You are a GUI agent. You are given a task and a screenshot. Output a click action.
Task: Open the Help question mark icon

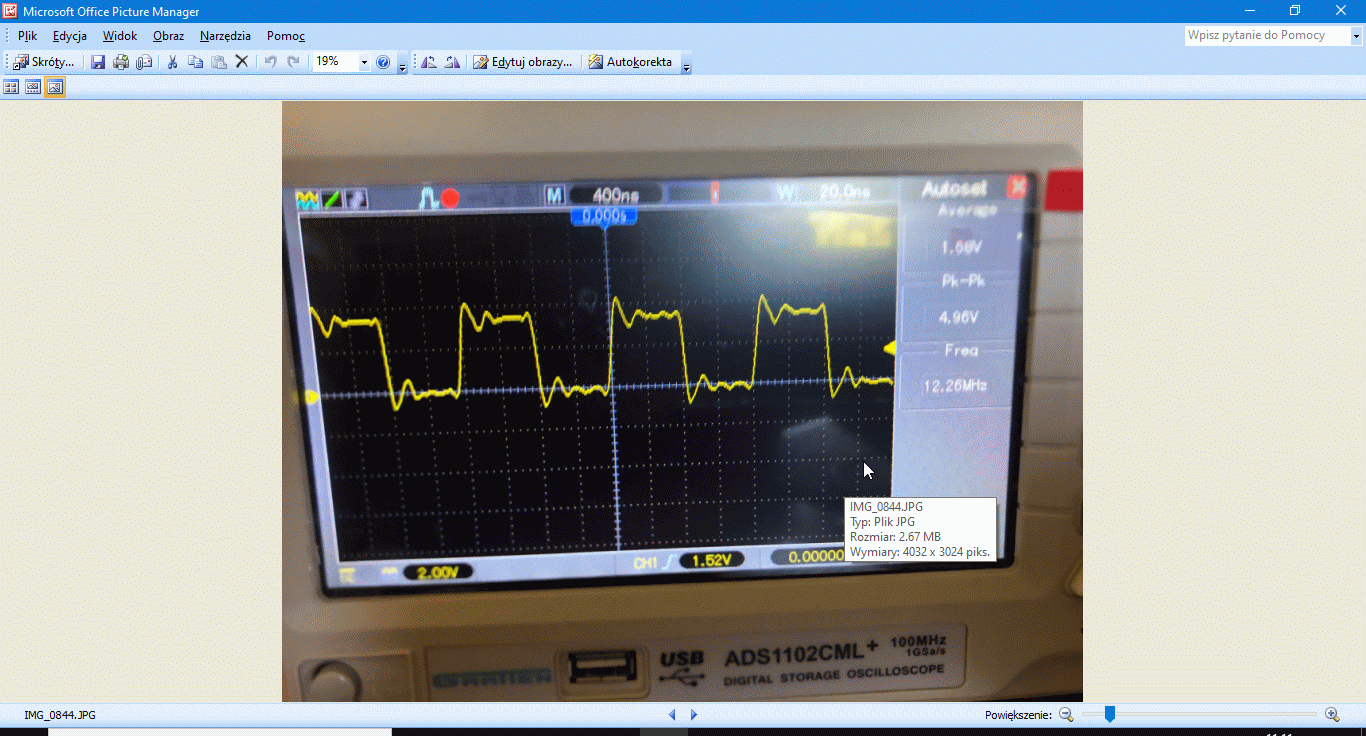383,62
